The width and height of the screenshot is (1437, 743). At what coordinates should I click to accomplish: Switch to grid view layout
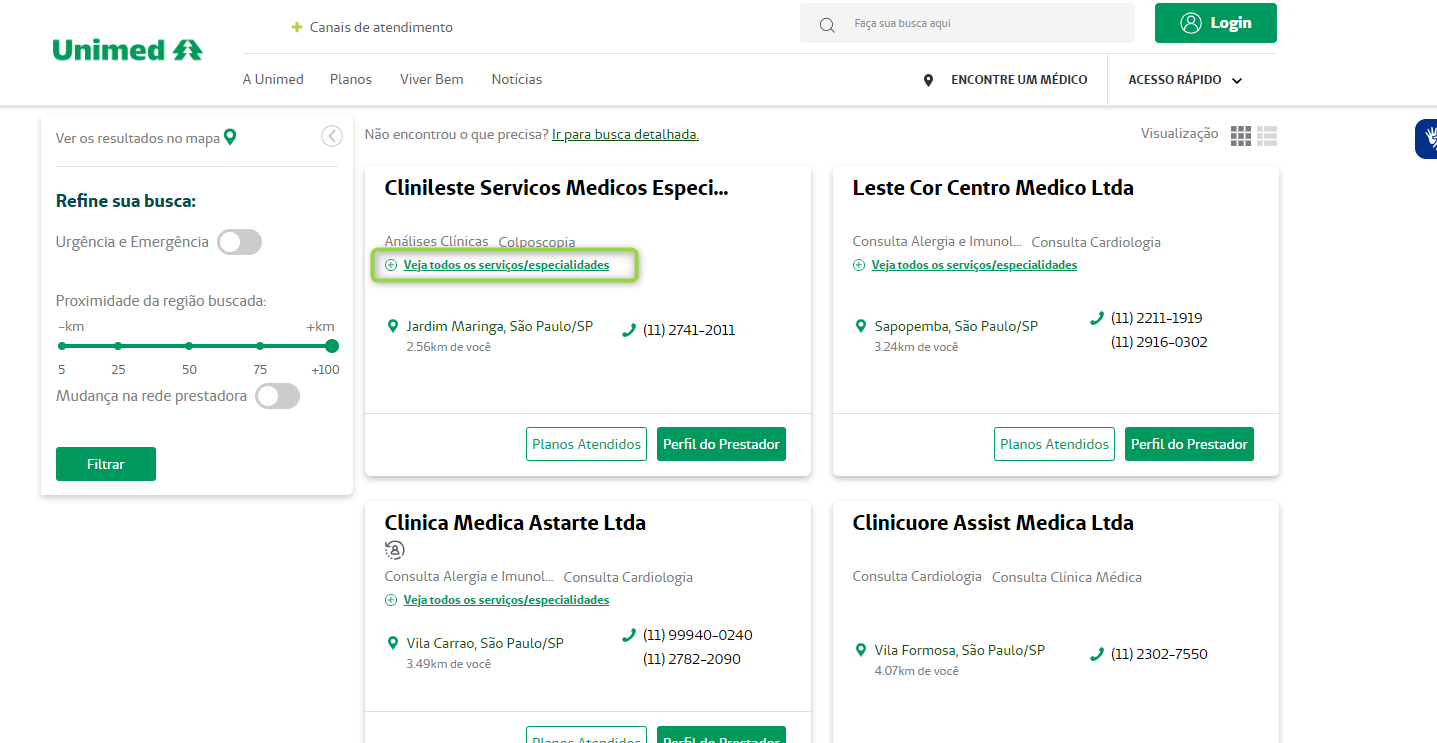coord(1241,136)
